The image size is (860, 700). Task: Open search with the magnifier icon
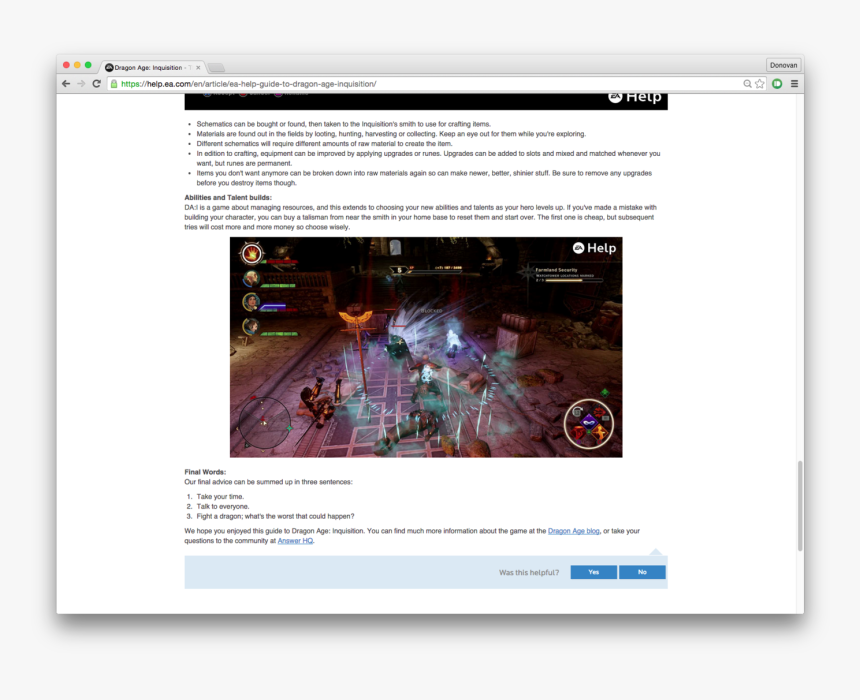click(746, 83)
